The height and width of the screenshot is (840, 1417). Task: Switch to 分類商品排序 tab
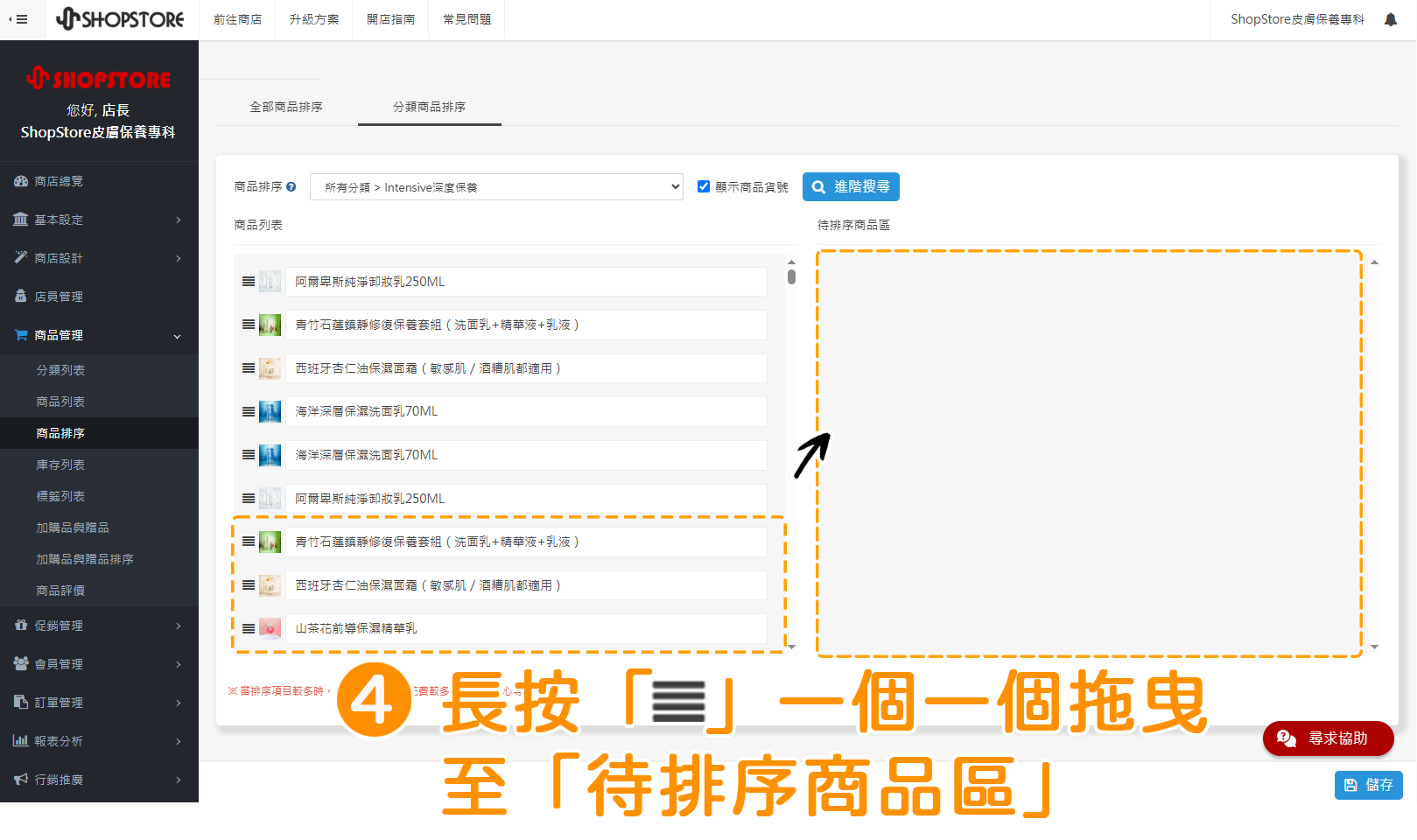click(430, 107)
